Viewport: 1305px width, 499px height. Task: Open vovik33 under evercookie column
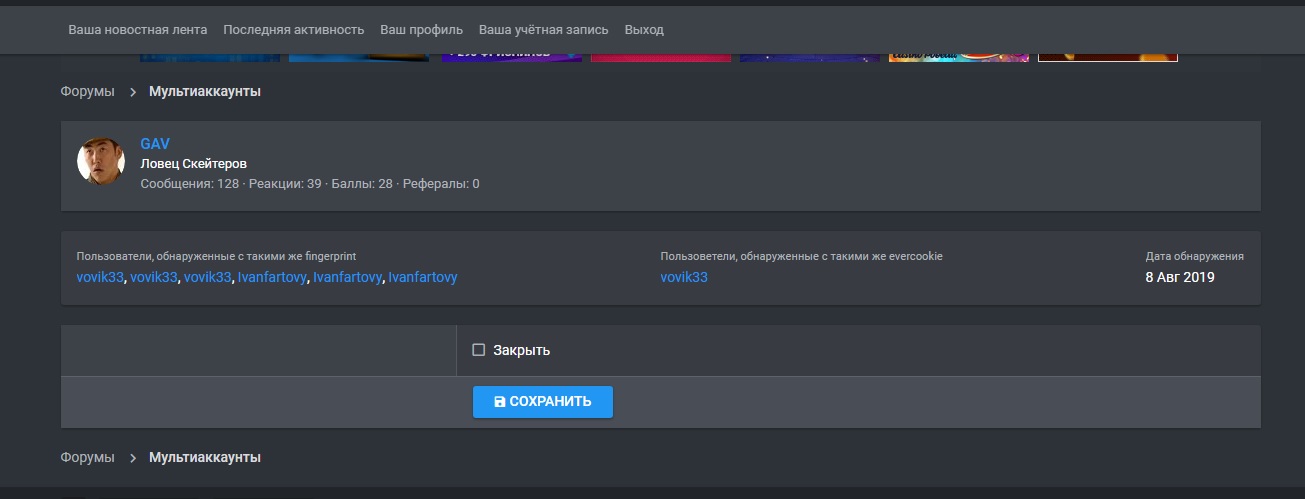[x=684, y=277]
